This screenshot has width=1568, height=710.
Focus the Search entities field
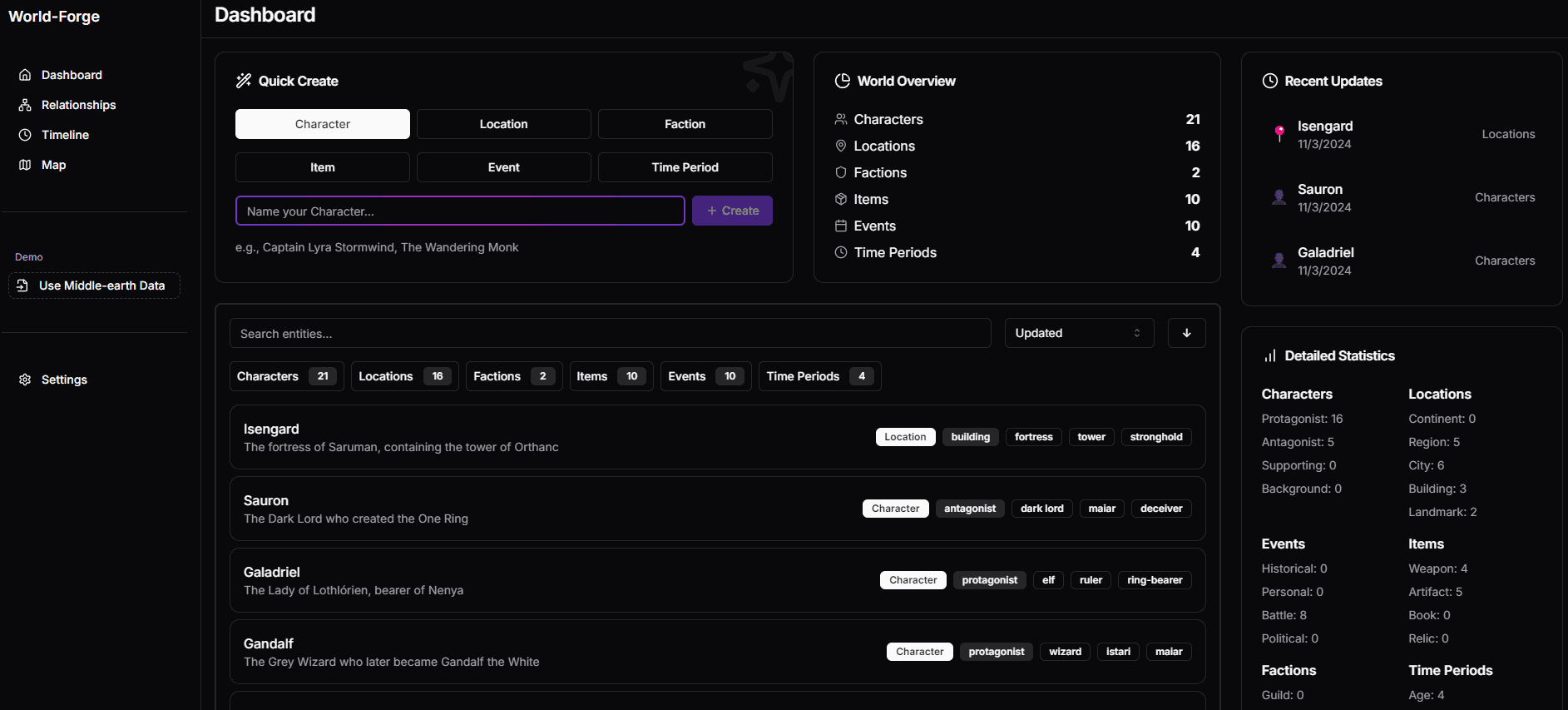point(611,333)
